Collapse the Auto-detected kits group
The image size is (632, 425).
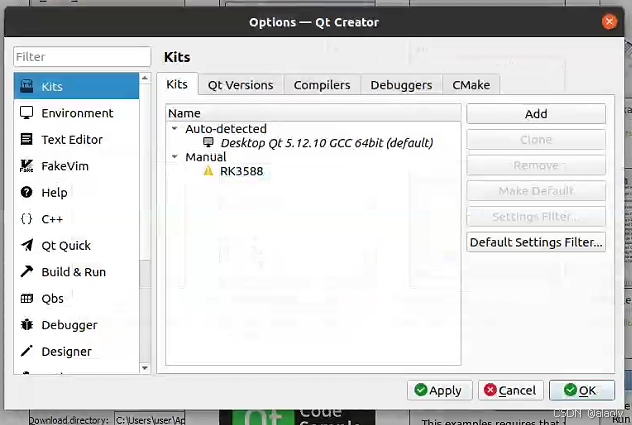pyautogui.click(x=175, y=129)
